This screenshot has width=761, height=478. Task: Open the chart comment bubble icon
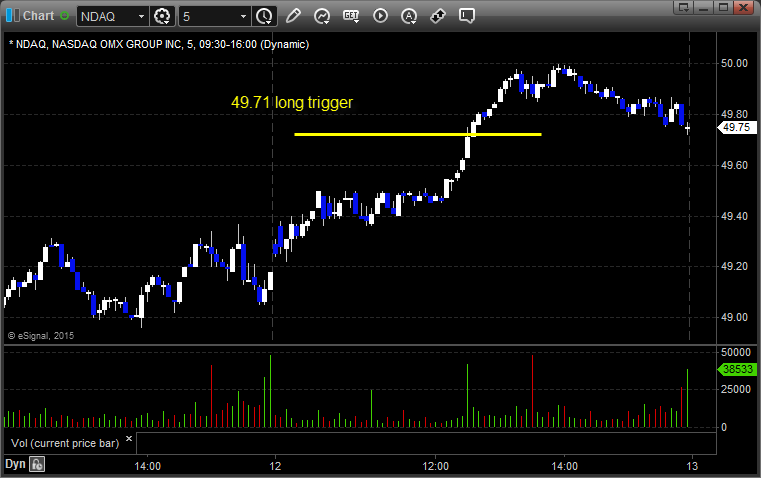[467, 16]
